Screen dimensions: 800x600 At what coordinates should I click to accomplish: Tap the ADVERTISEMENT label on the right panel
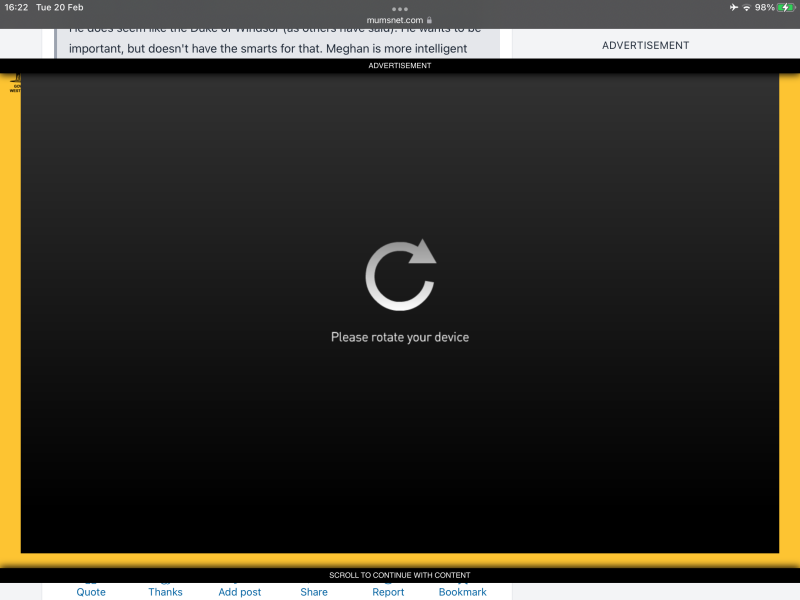point(645,45)
